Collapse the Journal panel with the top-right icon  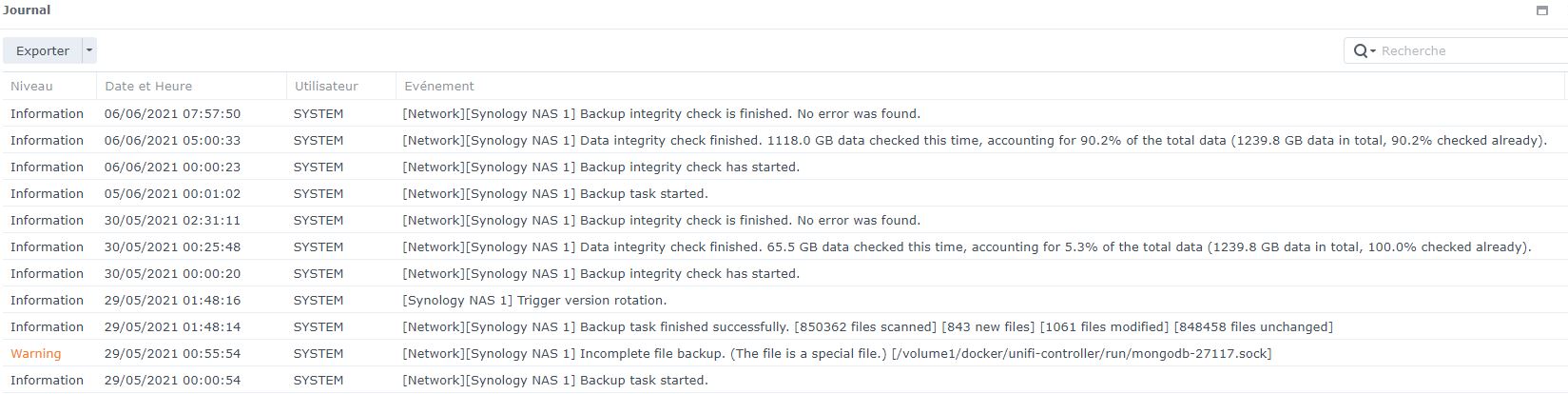coord(1542,10)
